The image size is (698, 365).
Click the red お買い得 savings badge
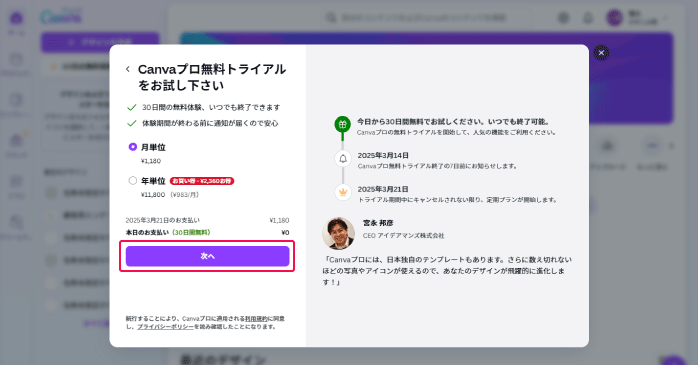coord(202,181)
